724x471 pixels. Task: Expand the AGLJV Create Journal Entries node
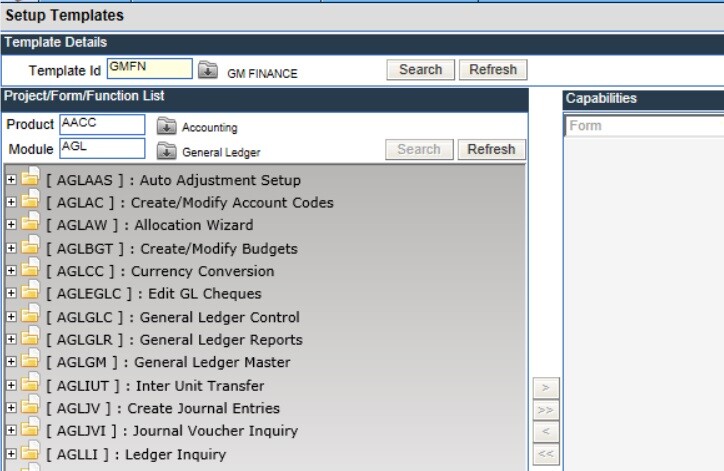pos(11,408)
